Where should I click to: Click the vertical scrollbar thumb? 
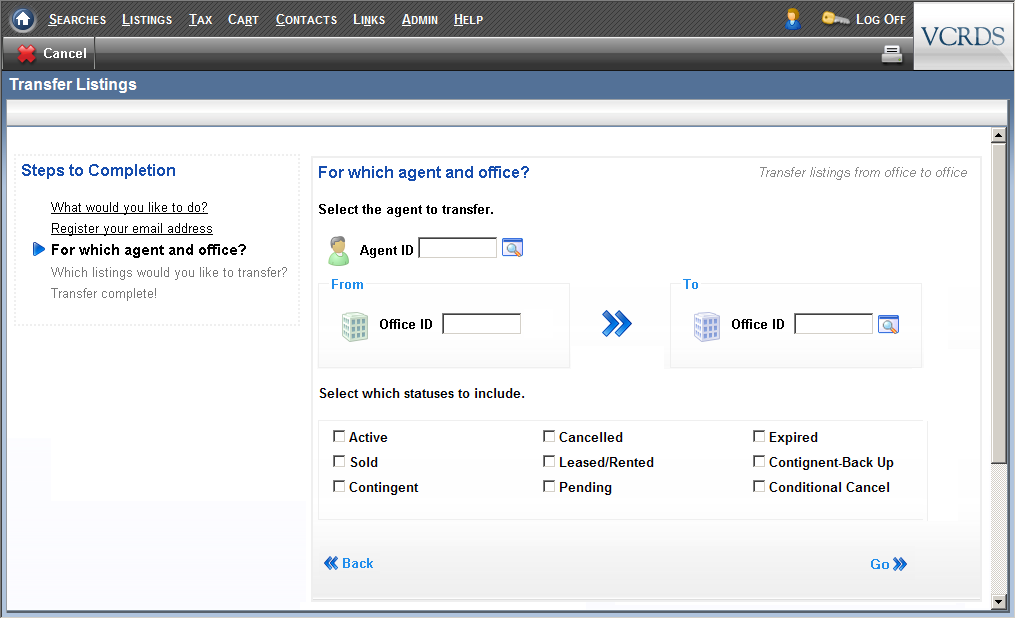pos(999,303)
